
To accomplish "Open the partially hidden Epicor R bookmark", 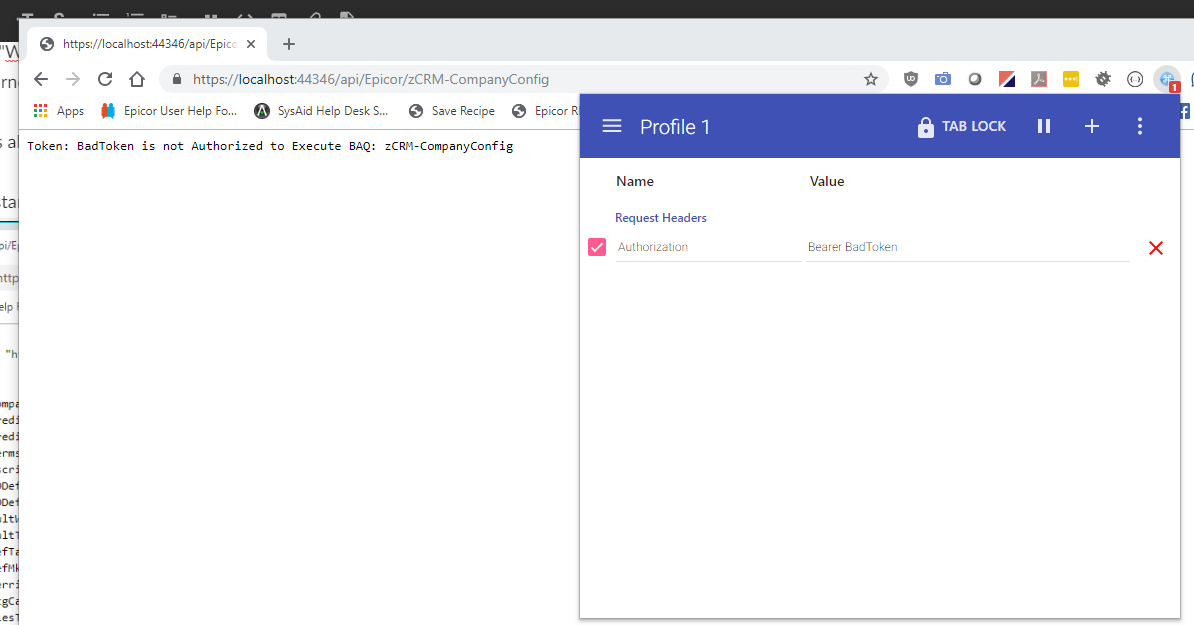I will tap(545, 111).
